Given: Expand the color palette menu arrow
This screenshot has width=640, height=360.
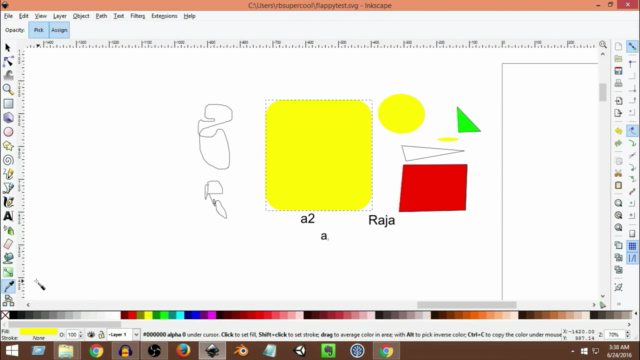Looking at the screenshot, I should pyautogui.click(x=636, y=314).
